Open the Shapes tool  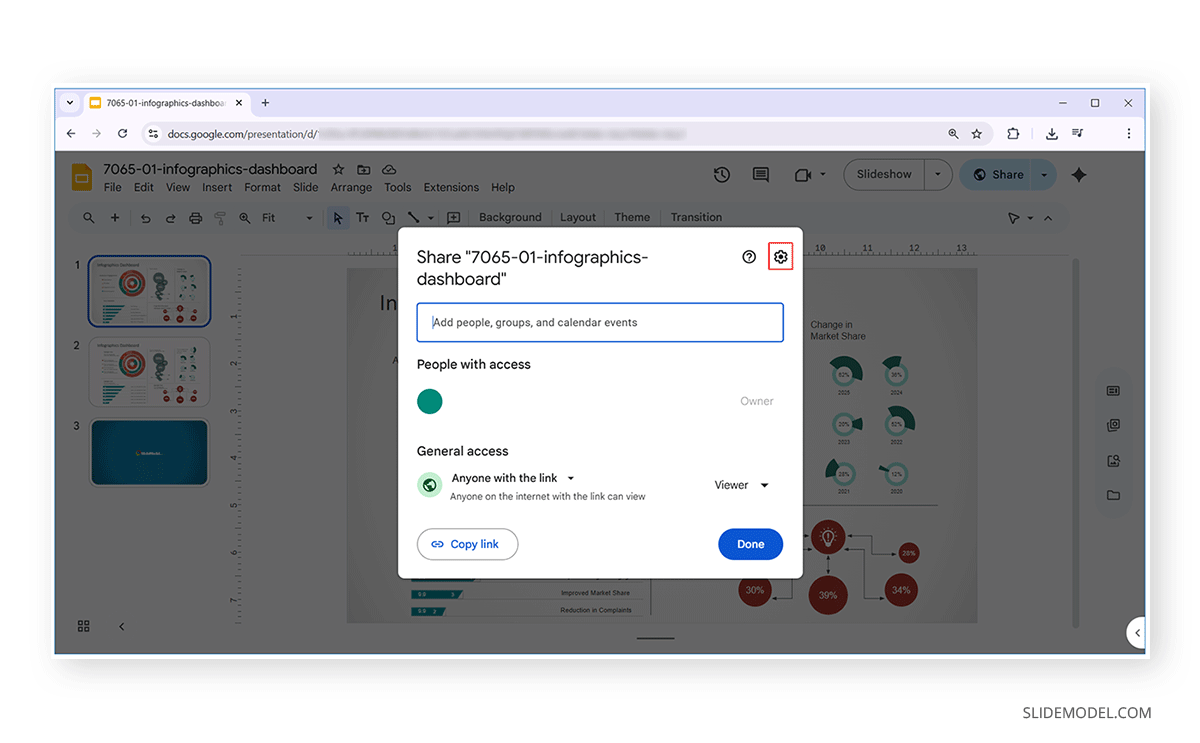coord(388,217)
